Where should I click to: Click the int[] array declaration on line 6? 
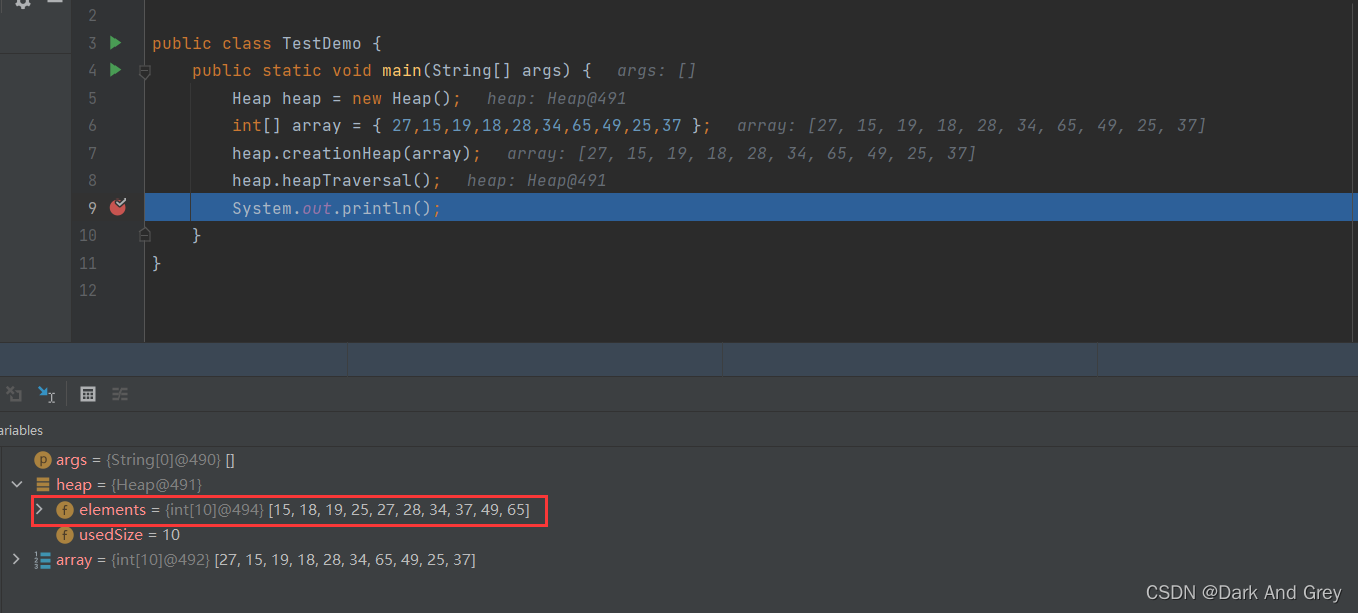pyautogui.click(x=471, y=125)
